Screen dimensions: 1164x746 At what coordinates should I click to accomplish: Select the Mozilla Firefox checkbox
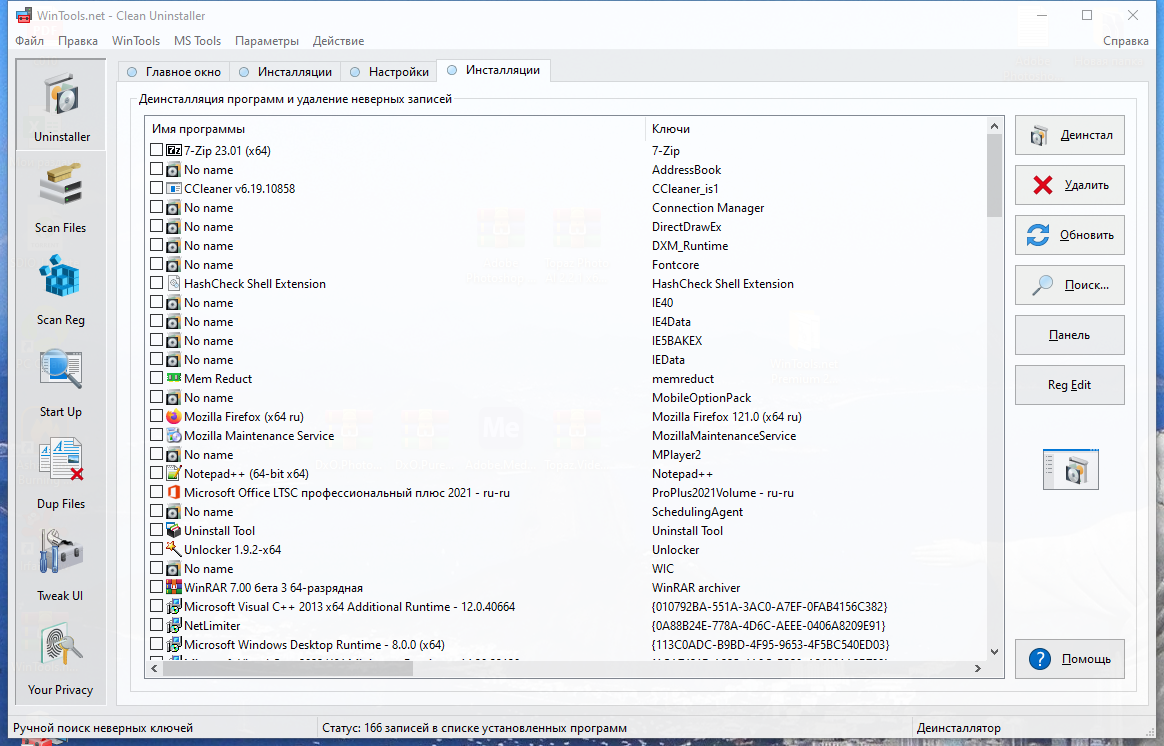point(156,416)
